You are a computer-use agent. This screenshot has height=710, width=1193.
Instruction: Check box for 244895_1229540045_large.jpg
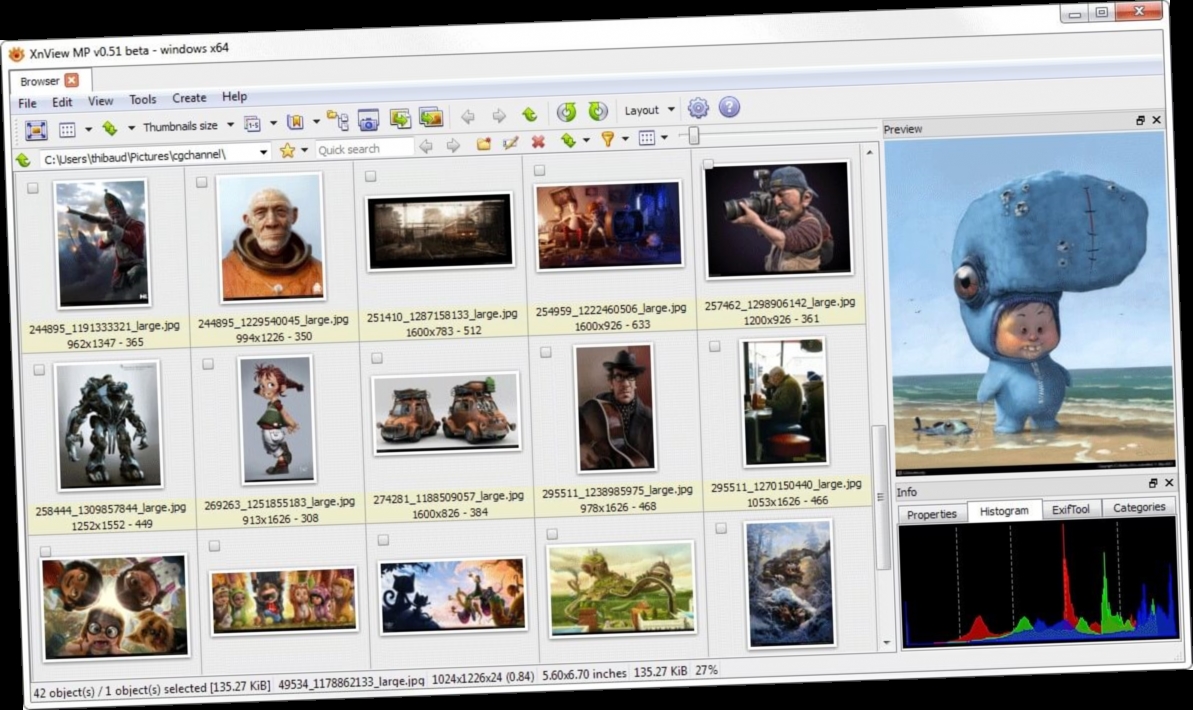pos(202,182)
